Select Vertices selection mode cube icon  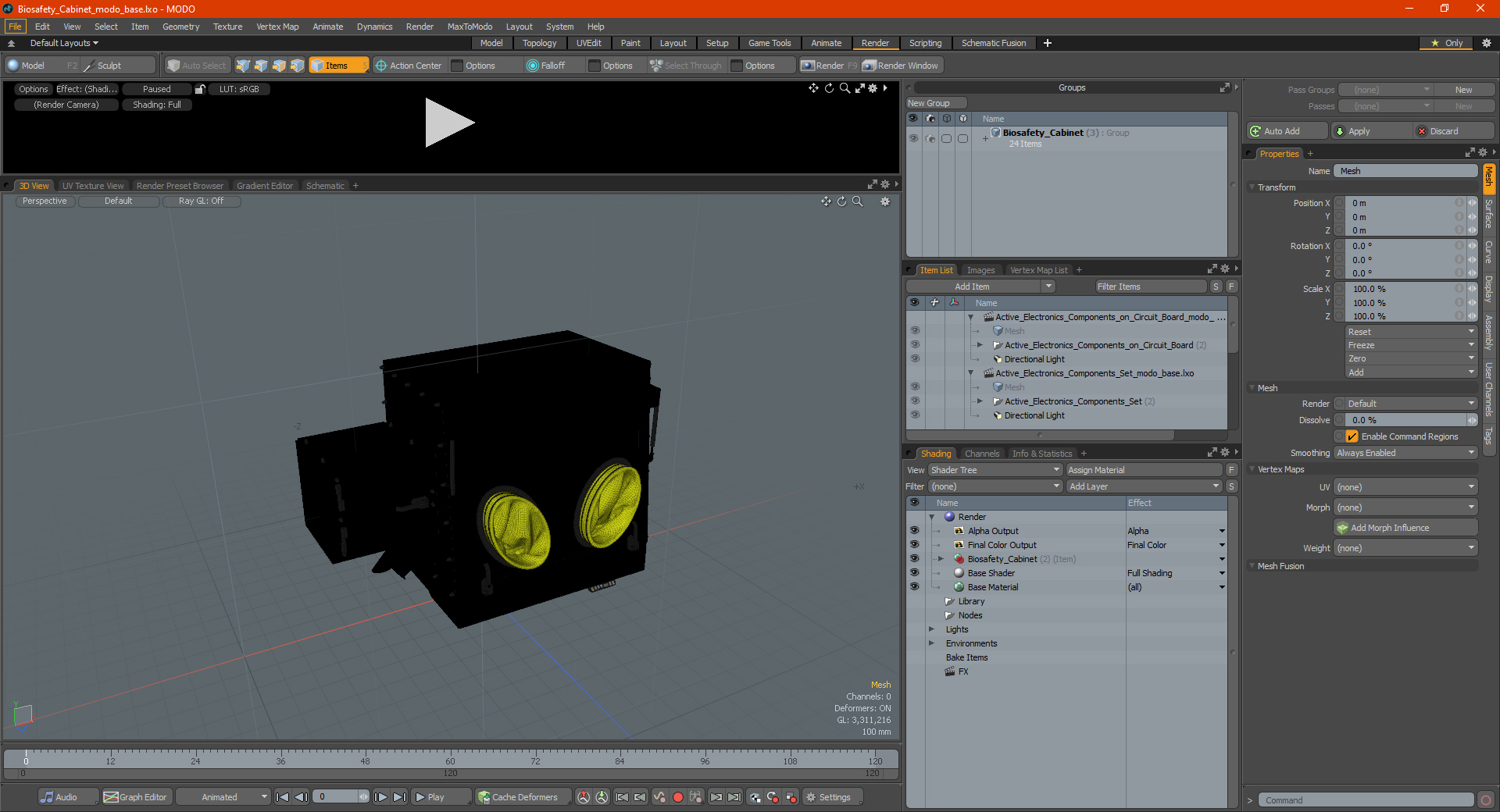click(x=243, y=66)
